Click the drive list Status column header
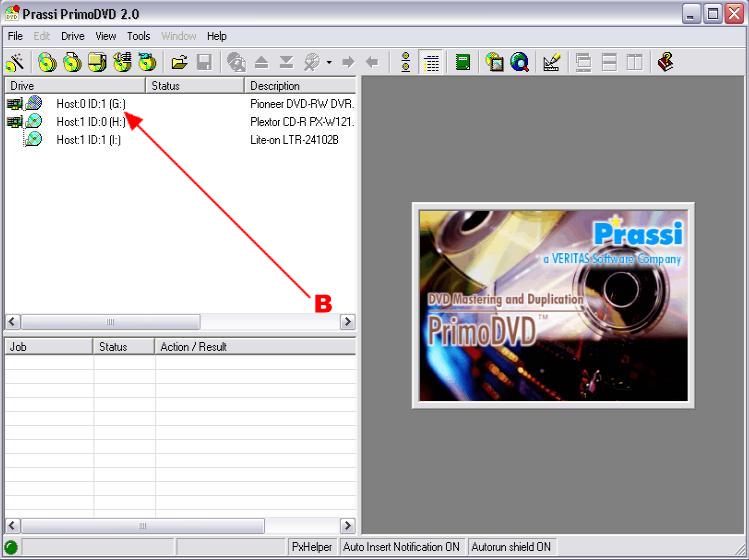The height and width of the screenshot is (560, 749). pos(195,86)
